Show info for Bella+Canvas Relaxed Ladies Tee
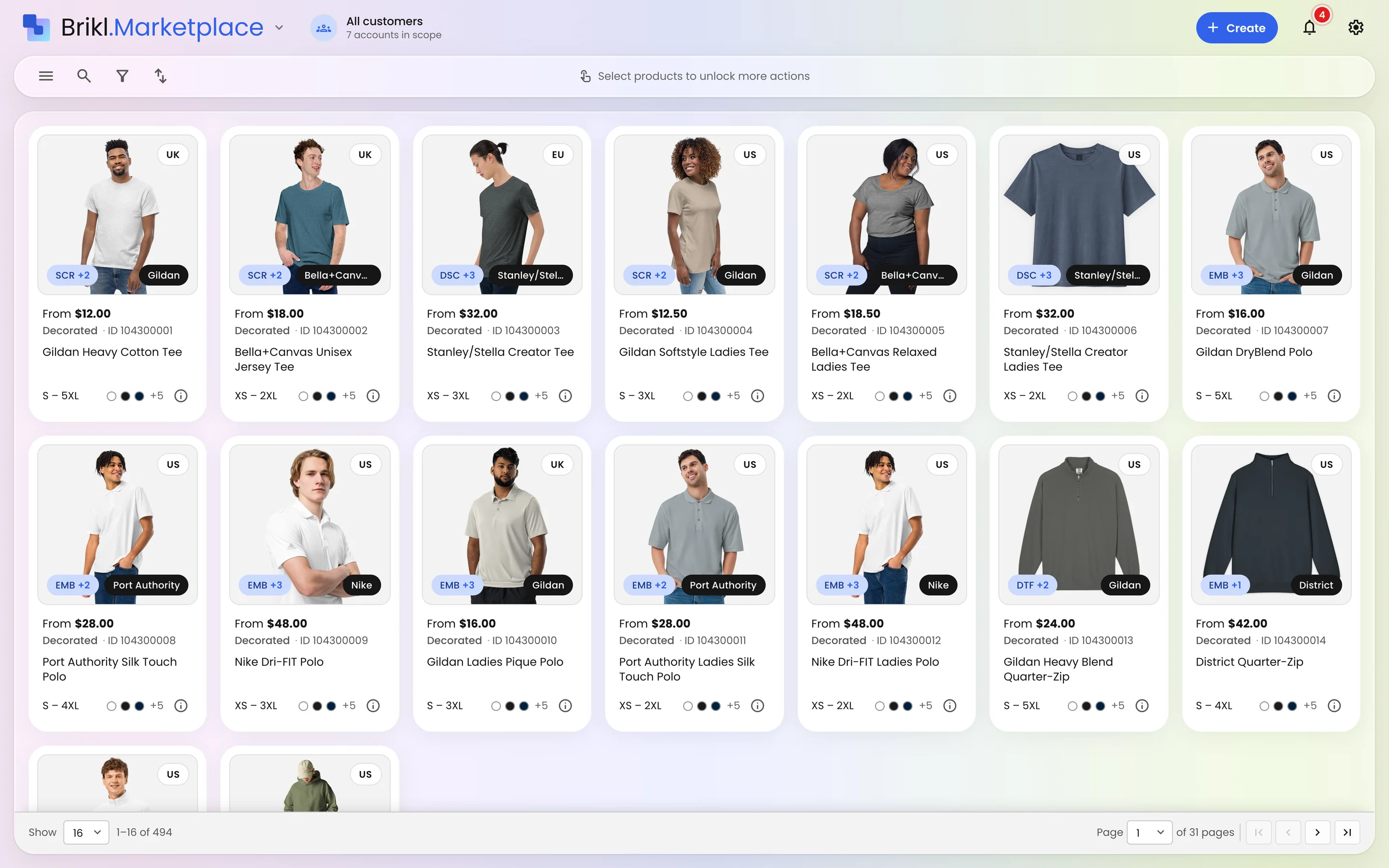1389x868 pixels. coord(950,395)
